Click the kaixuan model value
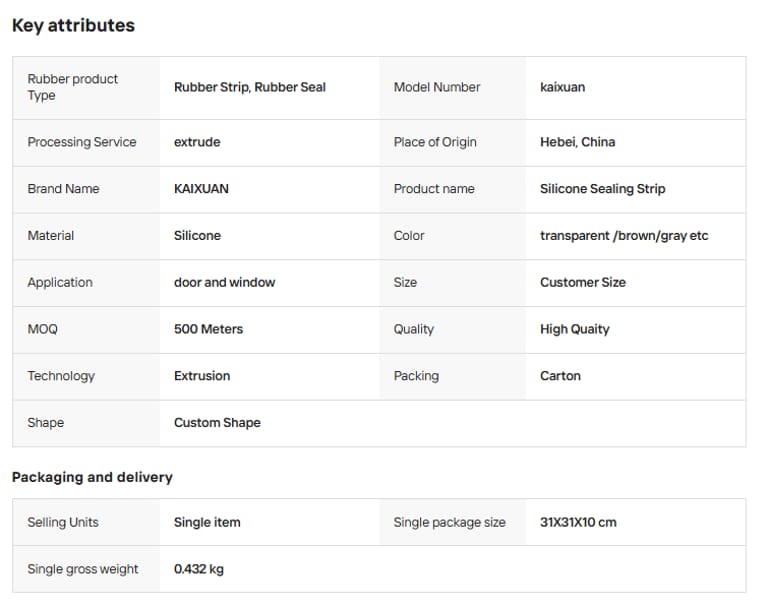 pyautogui.click(x=562, y=87)
